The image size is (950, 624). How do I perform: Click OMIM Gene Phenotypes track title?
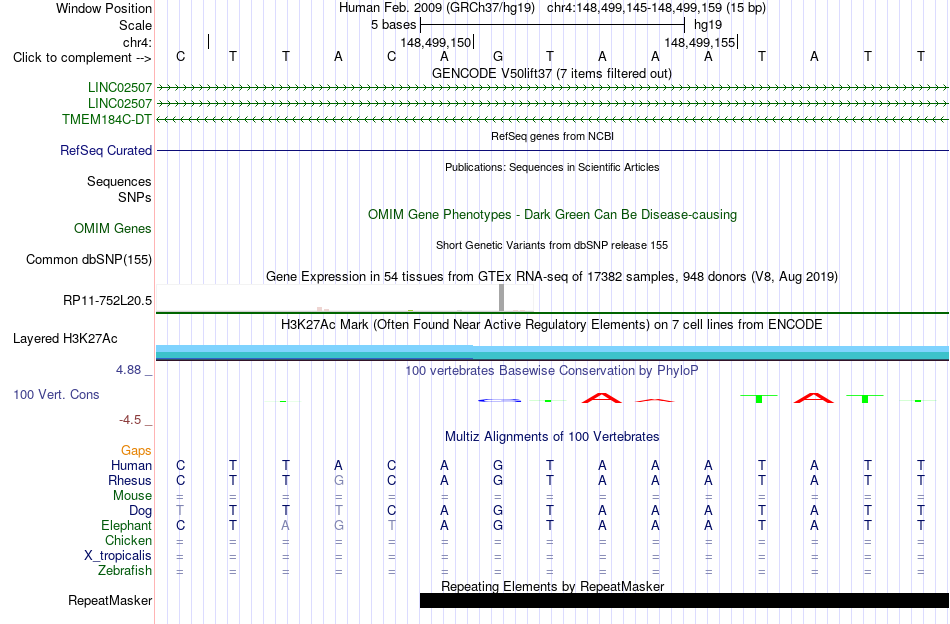coord(553,214)
